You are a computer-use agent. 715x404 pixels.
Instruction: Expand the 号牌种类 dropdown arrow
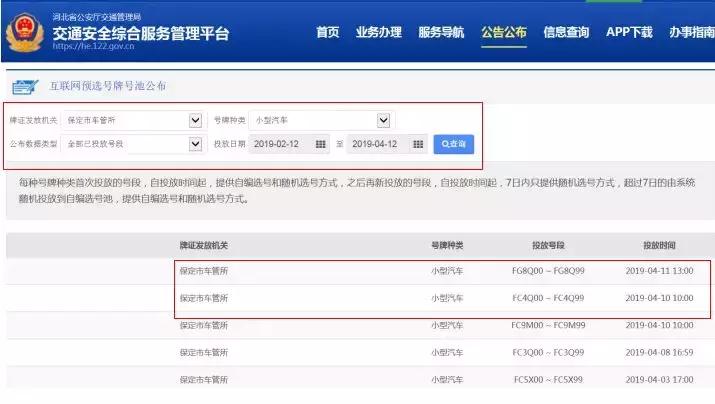(383, 120)
